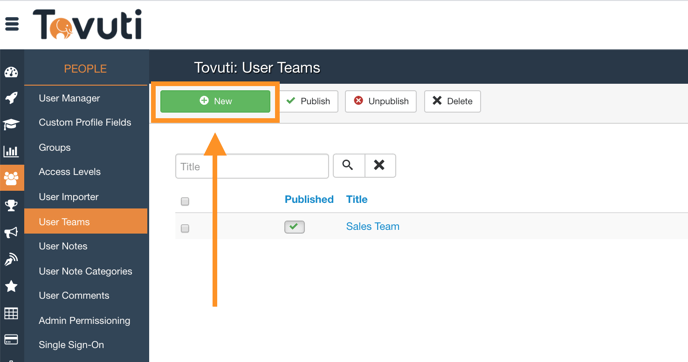Open Custom Profile Fields menu item
This screenshot has height=362, width=688.
click(x=86, y=122)
